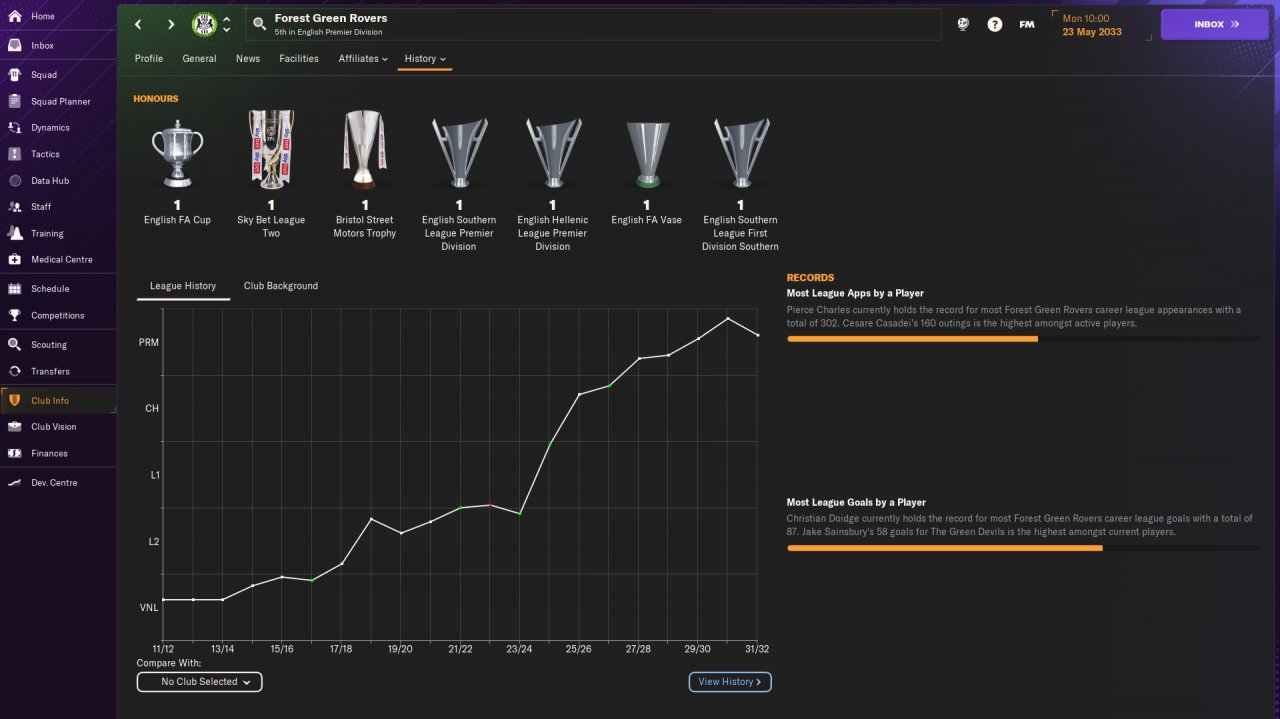This screenshot has width=1280, height=719.
Task: Click the help question mark icon
Action: (995, 24)
